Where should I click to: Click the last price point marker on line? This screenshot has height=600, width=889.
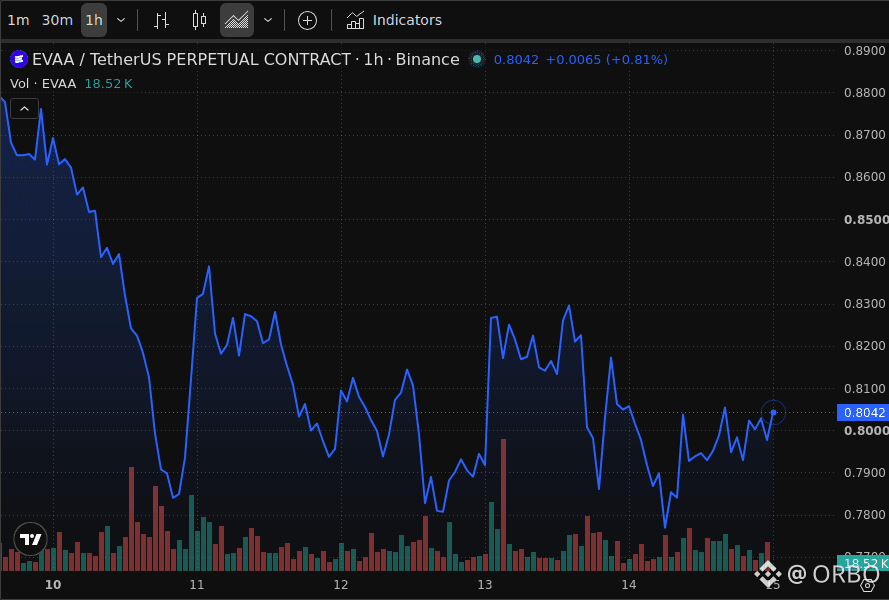click(x=773, y=413)
